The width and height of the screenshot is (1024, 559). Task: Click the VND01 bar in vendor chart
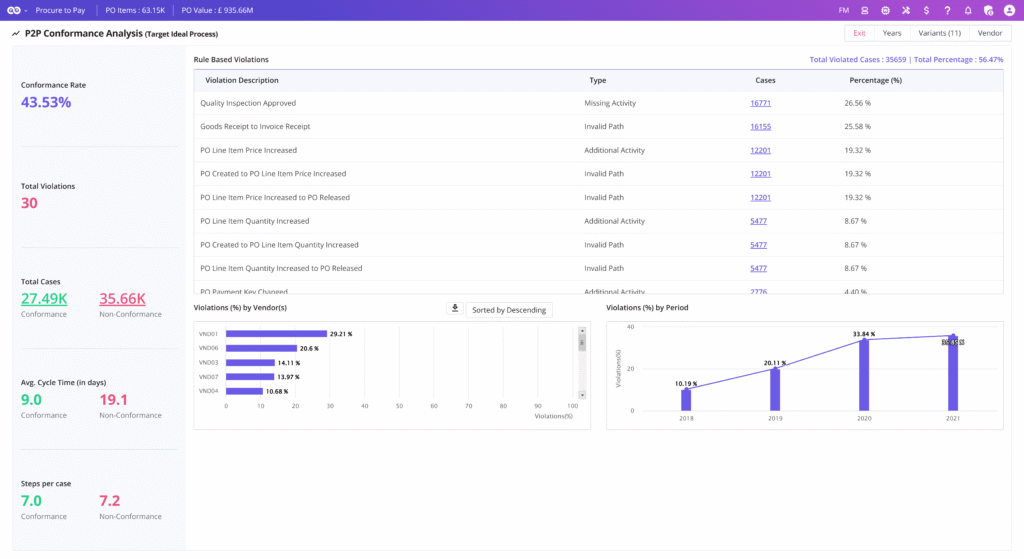tap(276, 334)
